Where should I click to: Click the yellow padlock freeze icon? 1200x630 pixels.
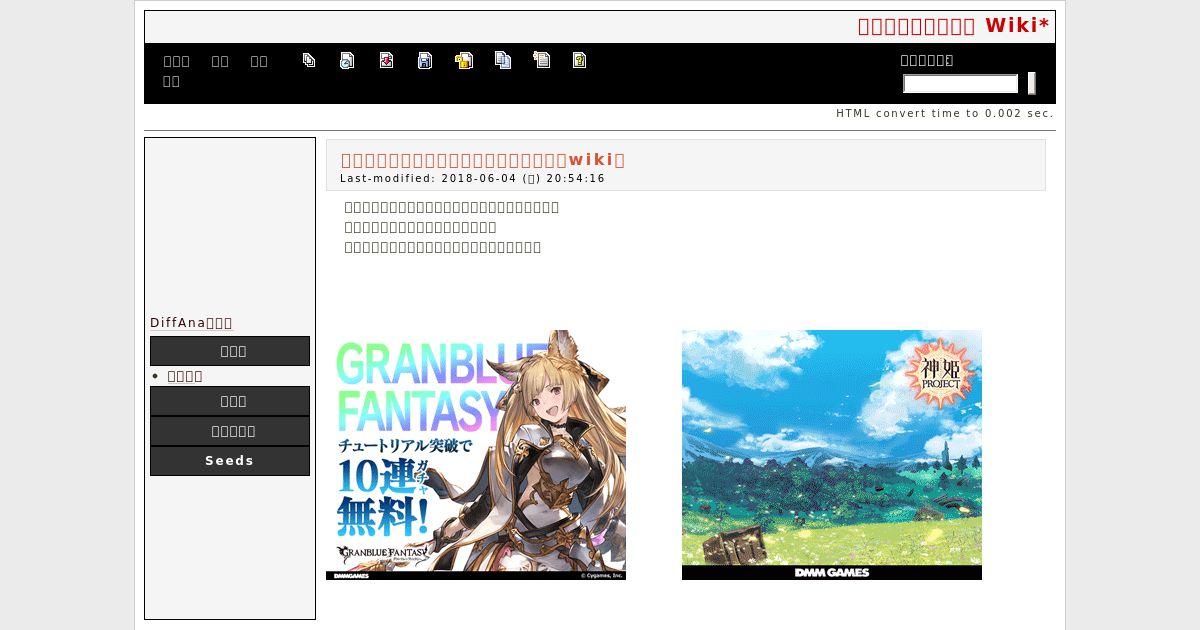464,60
